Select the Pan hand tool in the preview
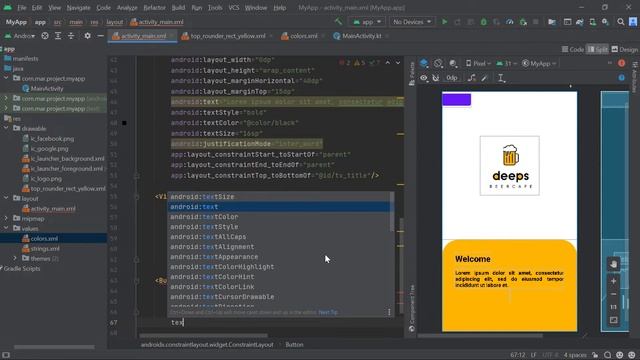This screenshot has width=640, height=360. tap(613, 264)
